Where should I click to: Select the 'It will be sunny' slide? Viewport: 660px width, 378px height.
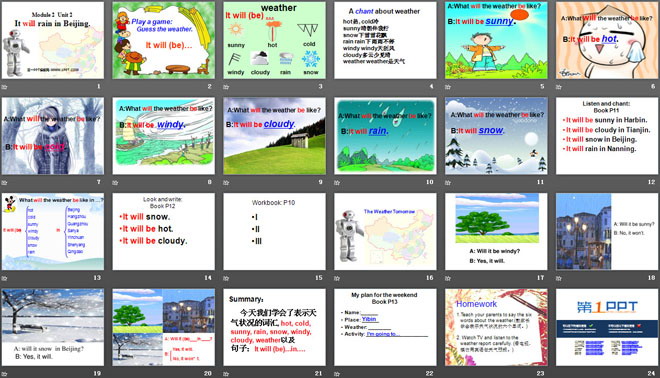496,40
